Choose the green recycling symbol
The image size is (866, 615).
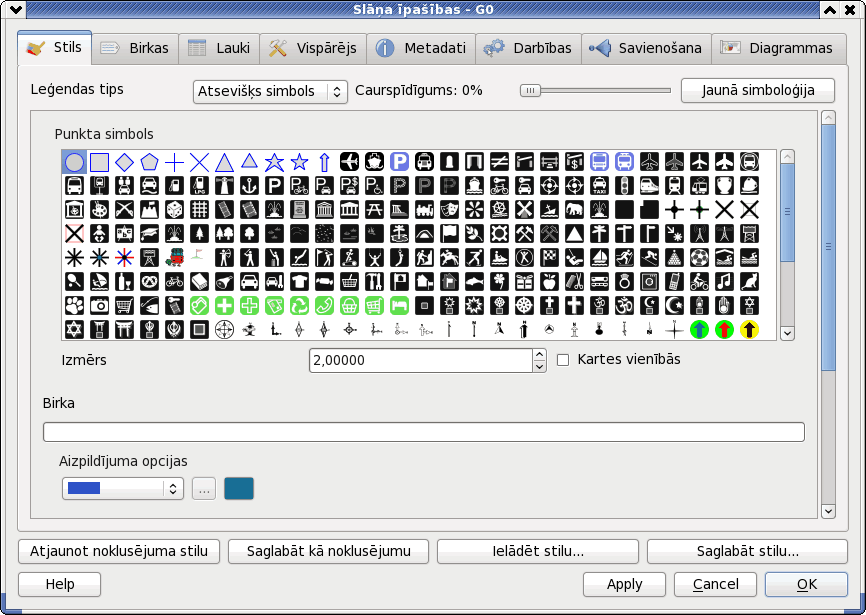[x=299, y=305]
